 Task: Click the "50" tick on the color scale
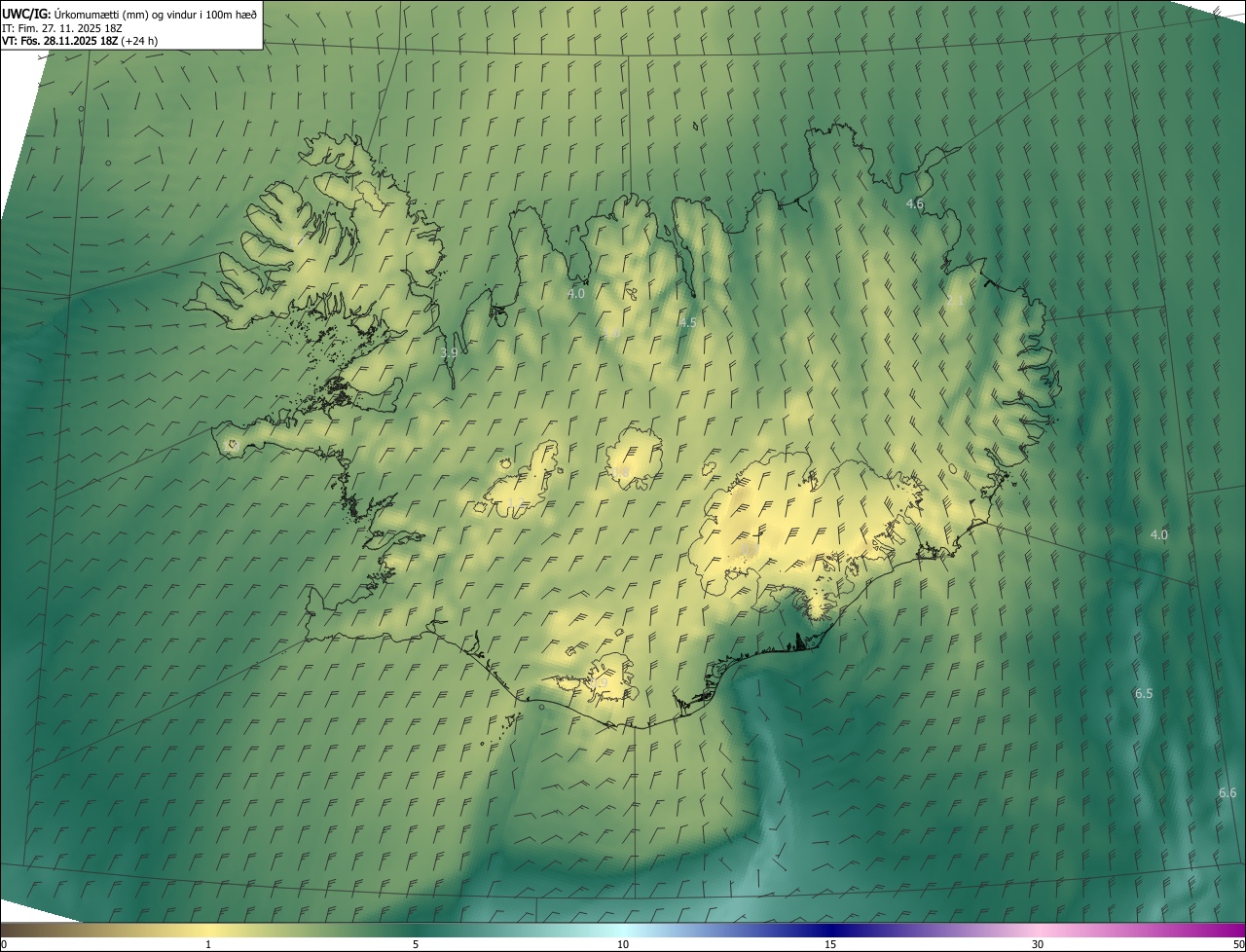(x=1238, y=944)
